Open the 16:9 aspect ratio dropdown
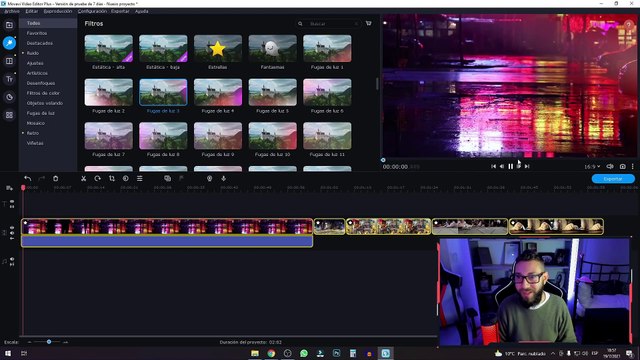 coord(592,167)
